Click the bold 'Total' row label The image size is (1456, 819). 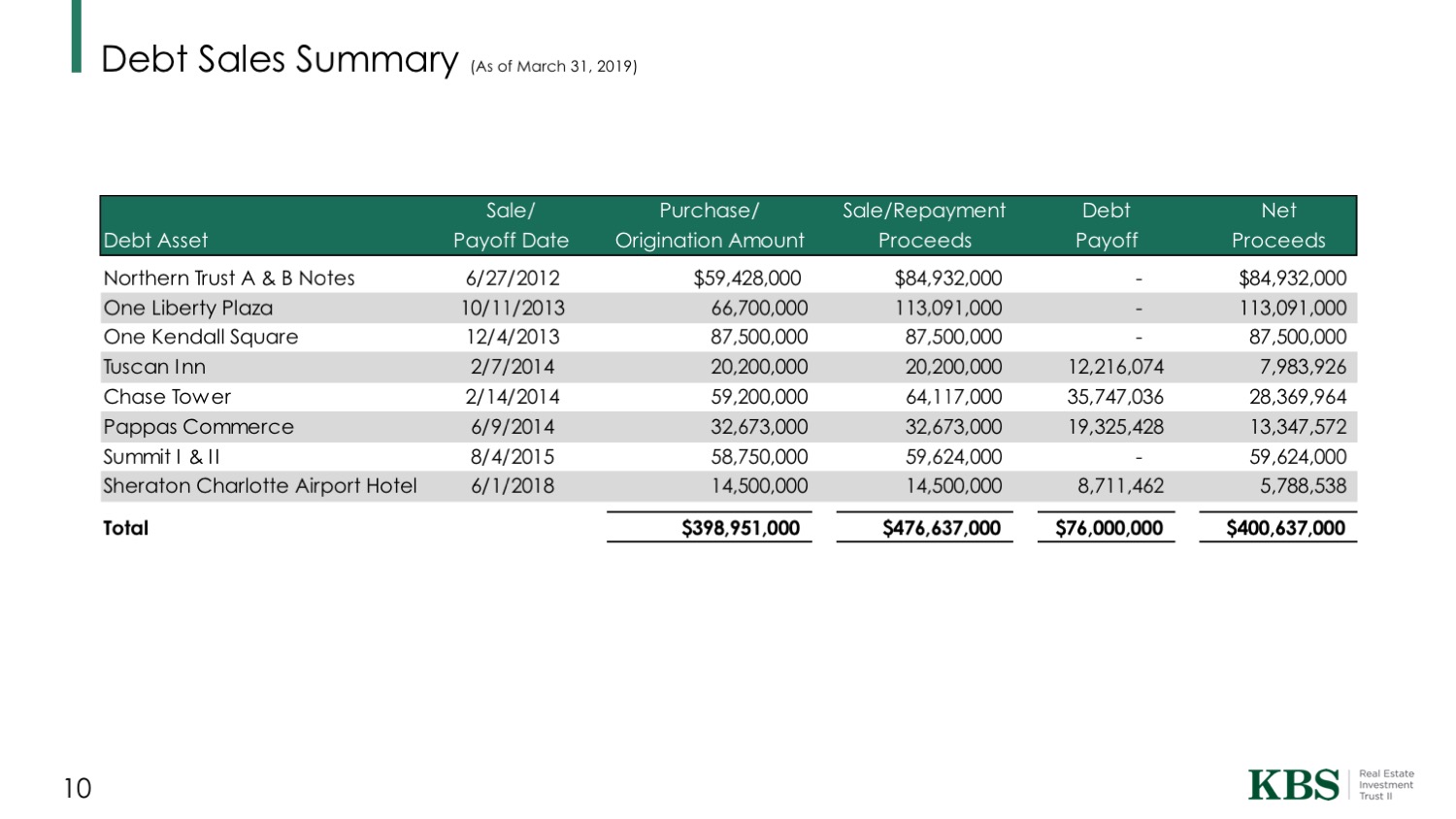click(x=126, y=528)
